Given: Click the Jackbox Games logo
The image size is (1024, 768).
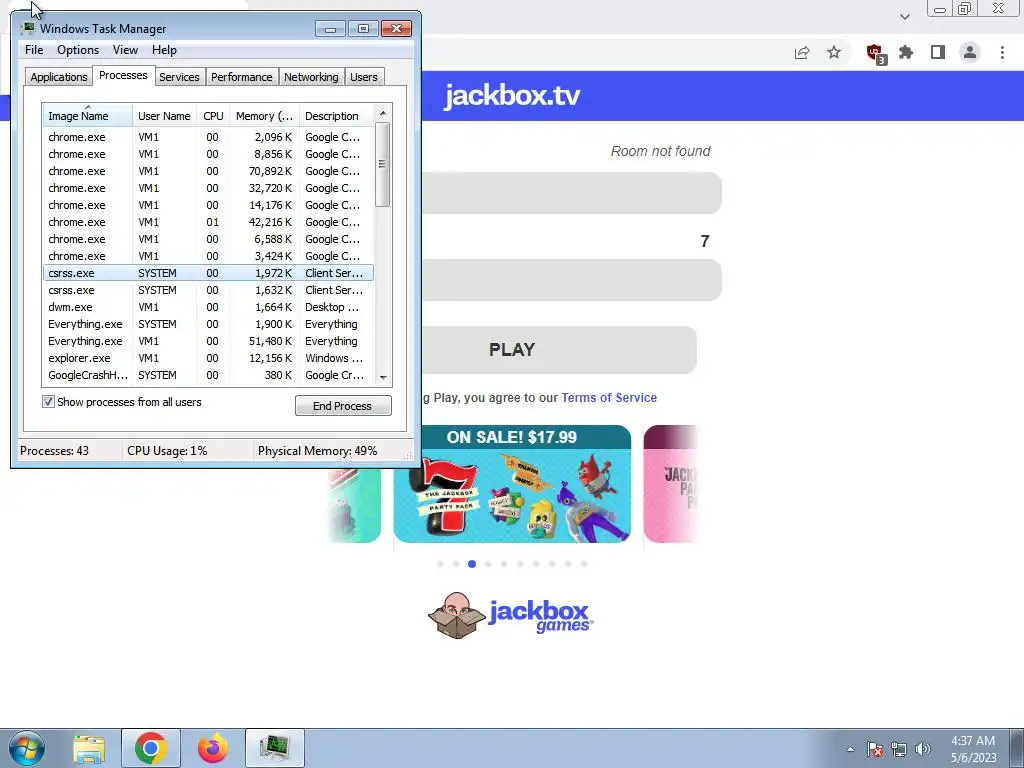Looking at the screenshot, I should pos(511,615).
